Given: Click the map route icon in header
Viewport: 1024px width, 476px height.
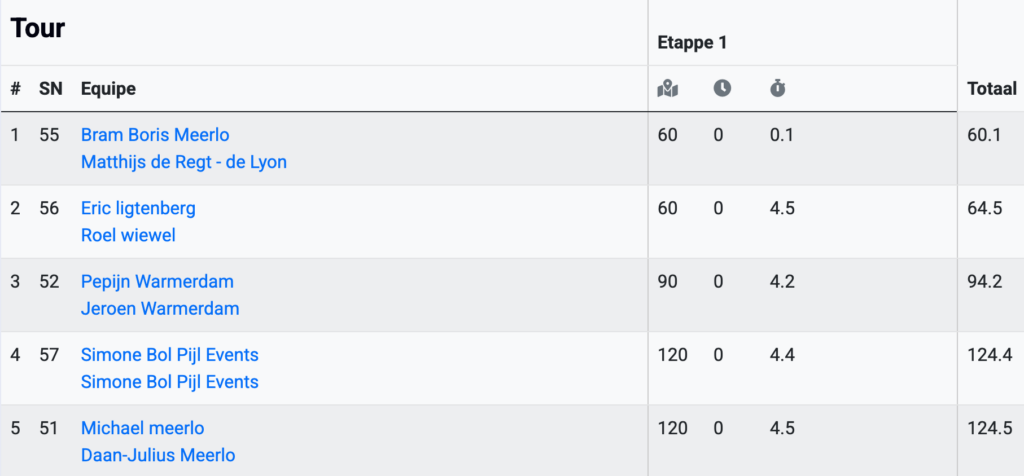Looking at the screenshot, I should [x=667, y=89].
